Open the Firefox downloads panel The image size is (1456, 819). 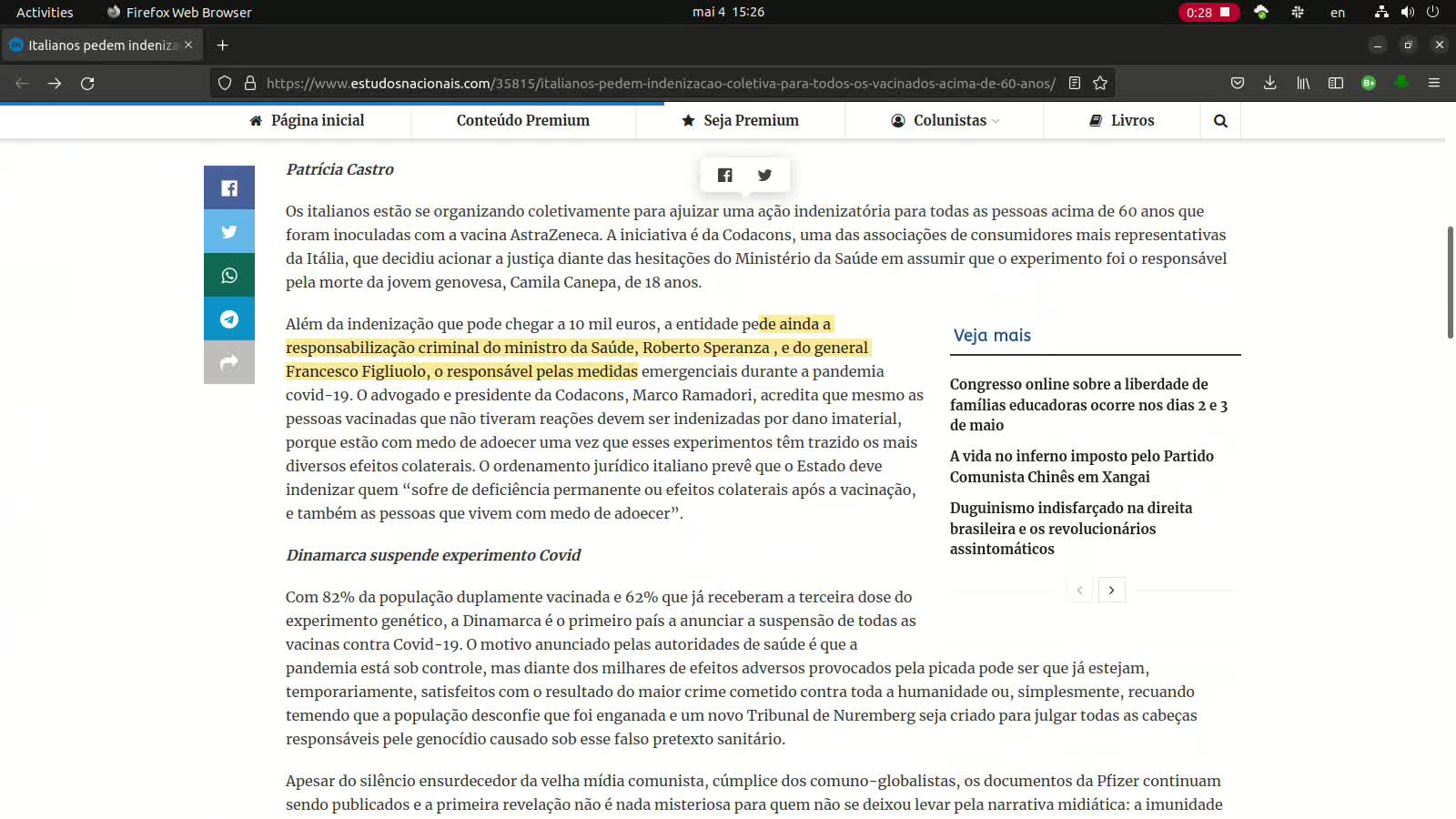coord(1270,84)
